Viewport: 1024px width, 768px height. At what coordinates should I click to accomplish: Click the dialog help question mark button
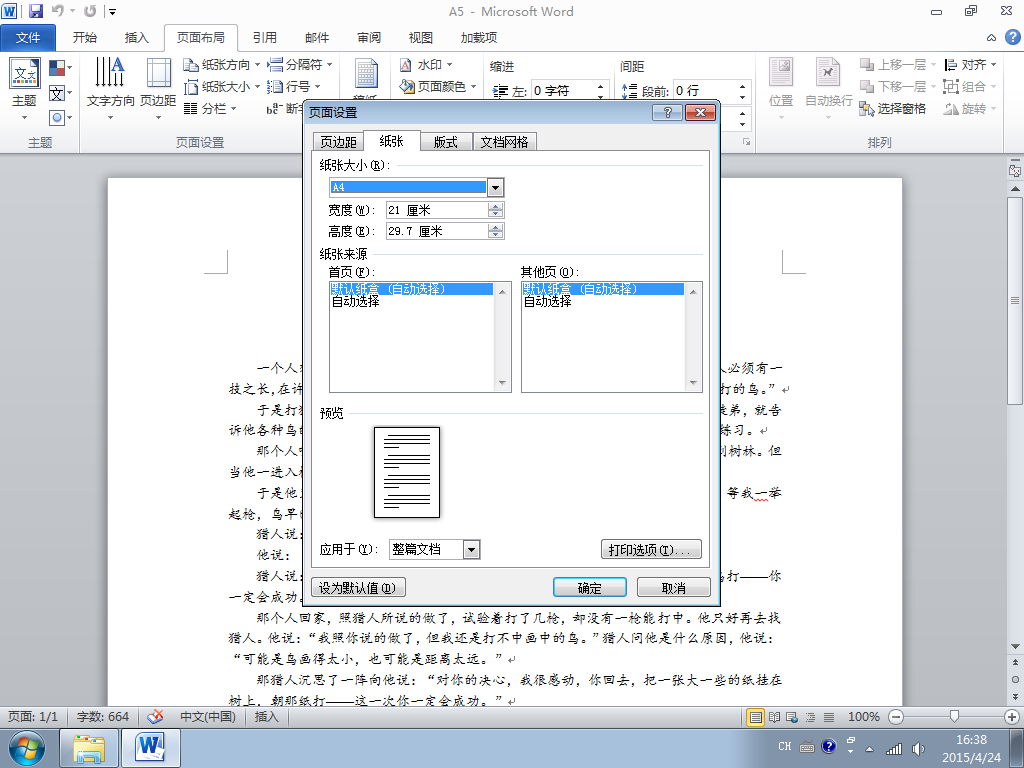(x=667, y=113)
